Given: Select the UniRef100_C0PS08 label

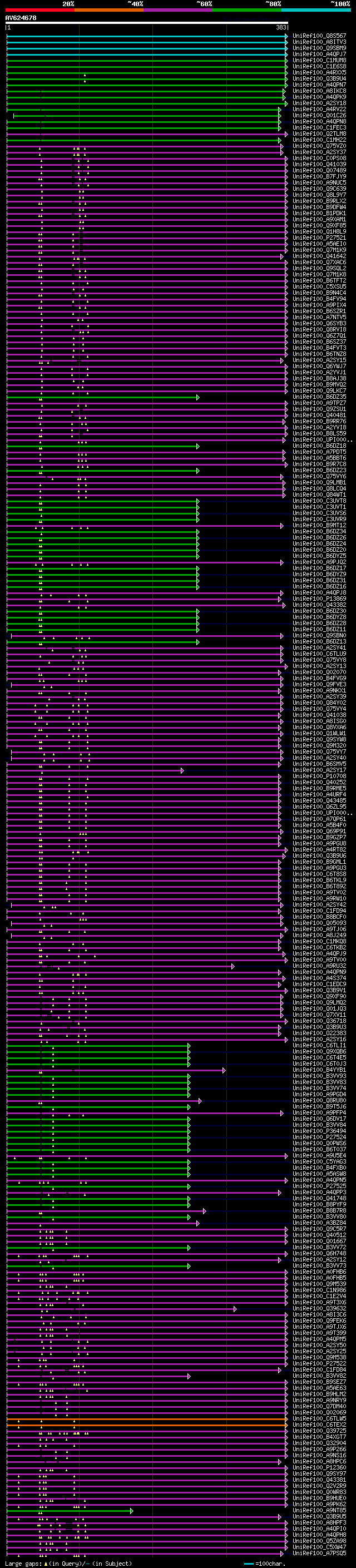Looking at the screenshot, I should [319, 159].
